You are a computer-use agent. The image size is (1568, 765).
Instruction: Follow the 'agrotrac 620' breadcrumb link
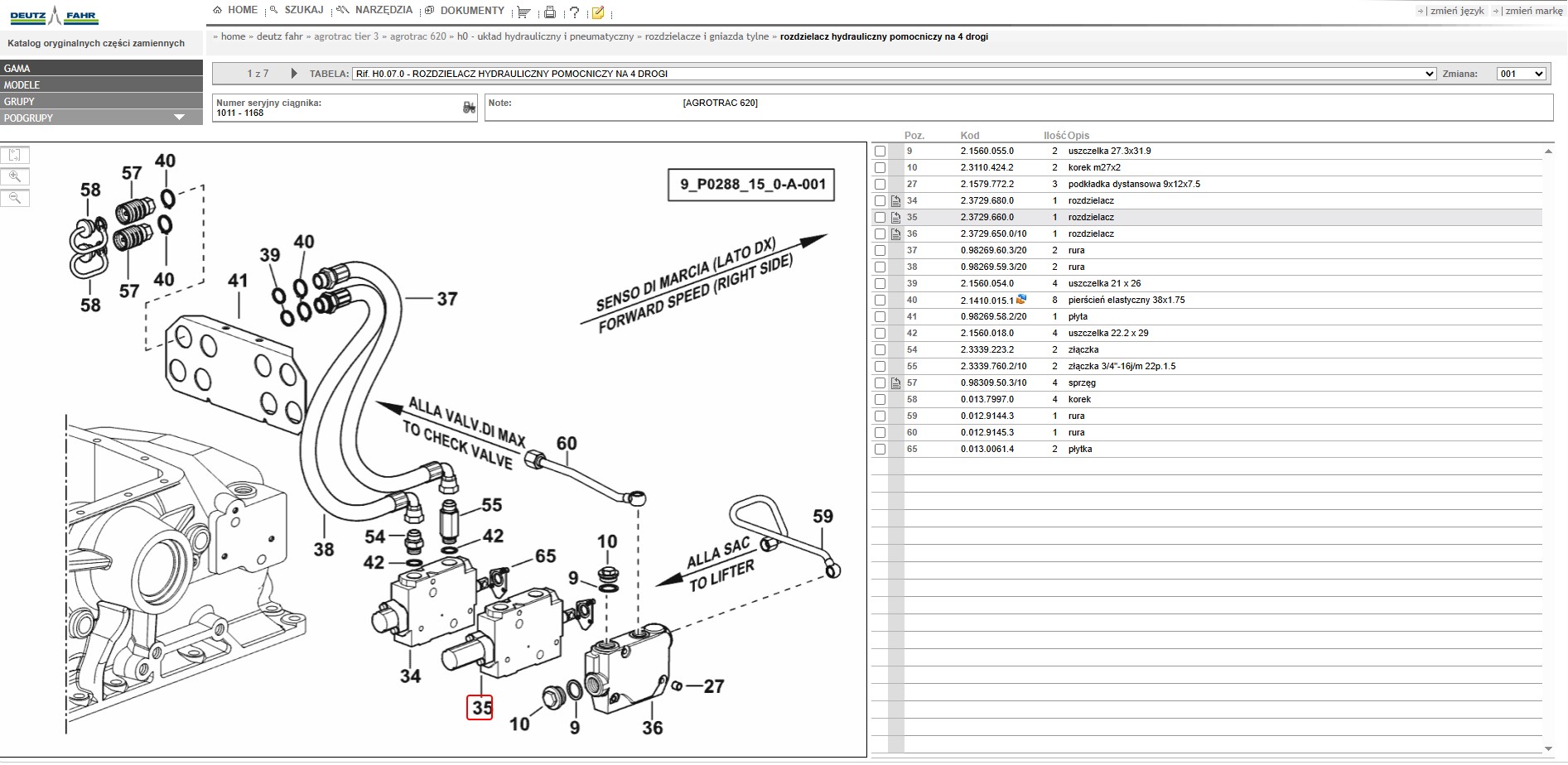[x=417, y=36]
